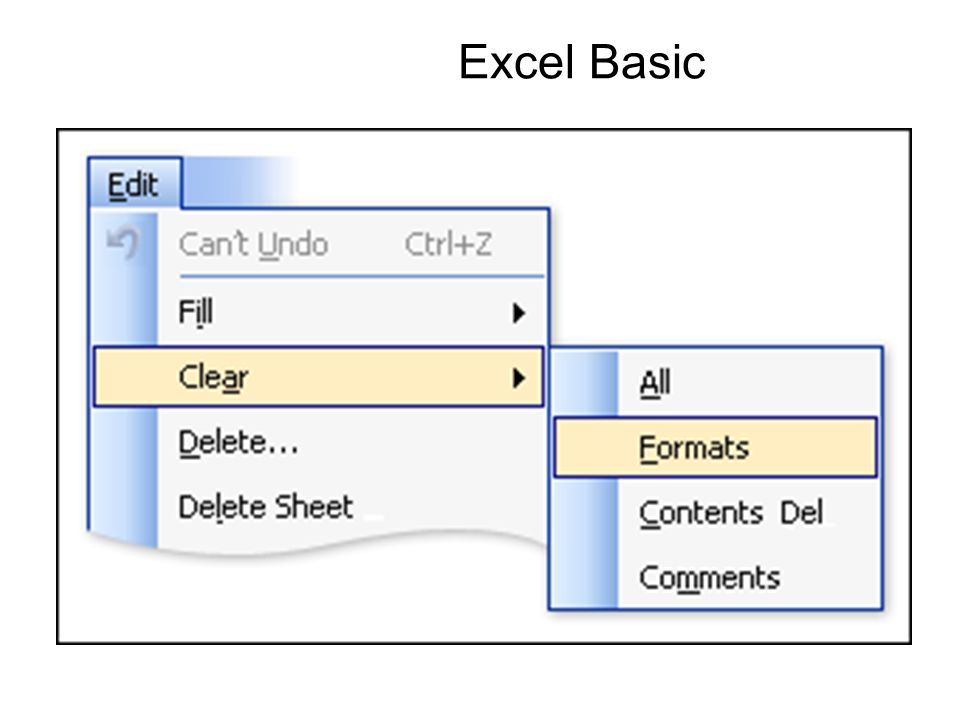Expand the Clear submenu arrow

(x=519, y=378)
